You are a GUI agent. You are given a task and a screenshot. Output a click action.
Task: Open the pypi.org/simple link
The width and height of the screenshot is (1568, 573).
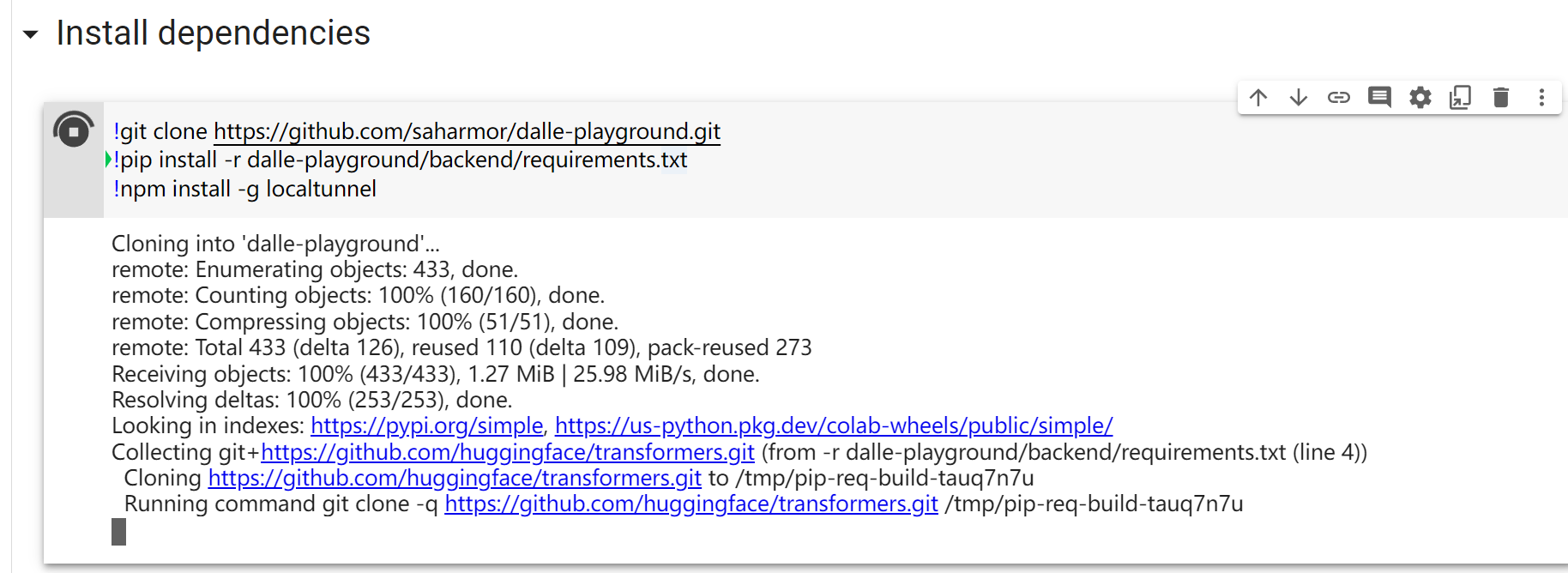(427, 425)
